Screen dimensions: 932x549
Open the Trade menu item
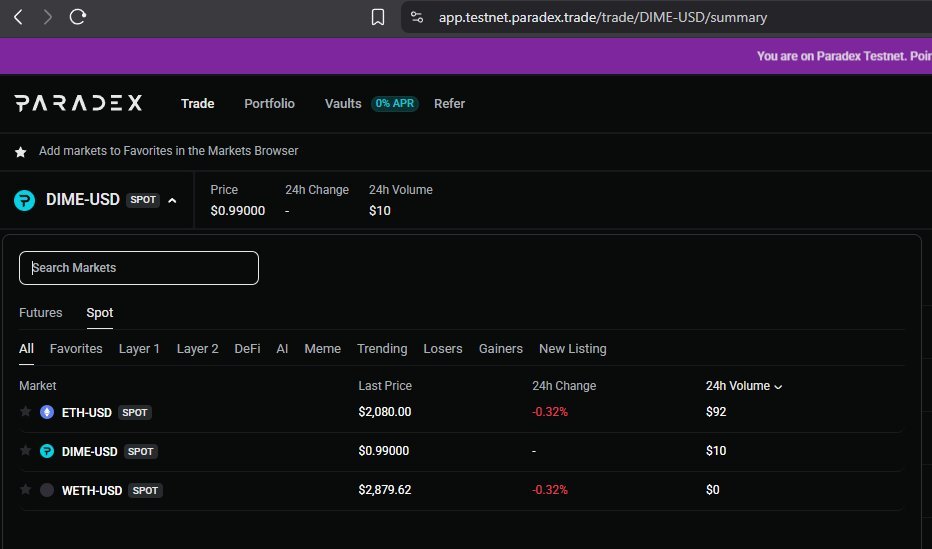[x=197, y=103]
